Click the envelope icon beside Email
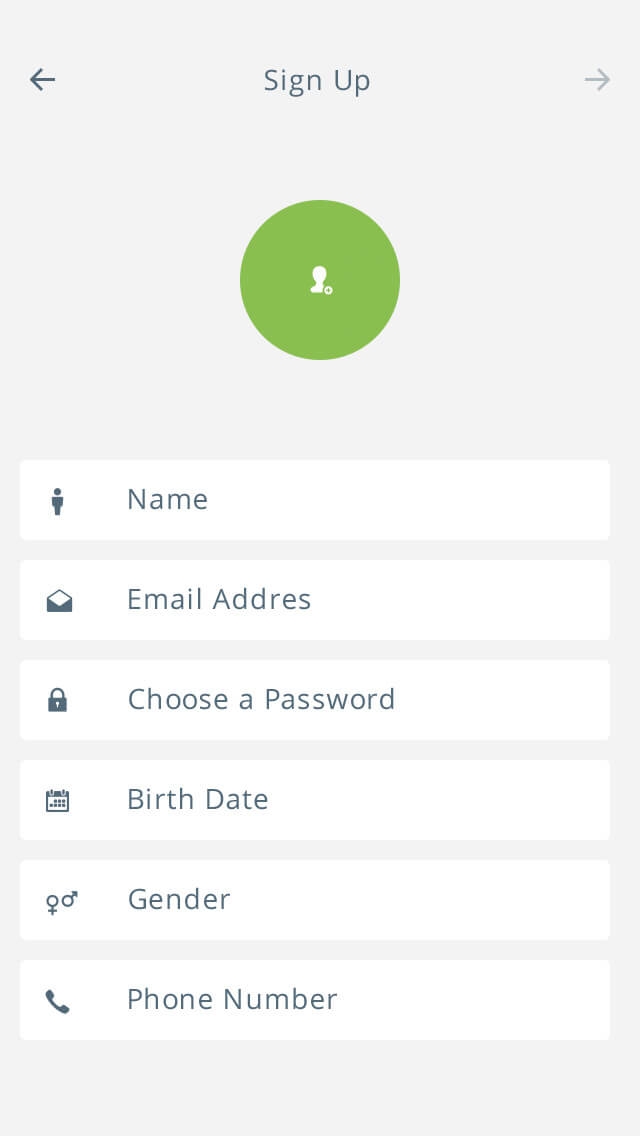640x1136 pixels. [x=59, y=601]
